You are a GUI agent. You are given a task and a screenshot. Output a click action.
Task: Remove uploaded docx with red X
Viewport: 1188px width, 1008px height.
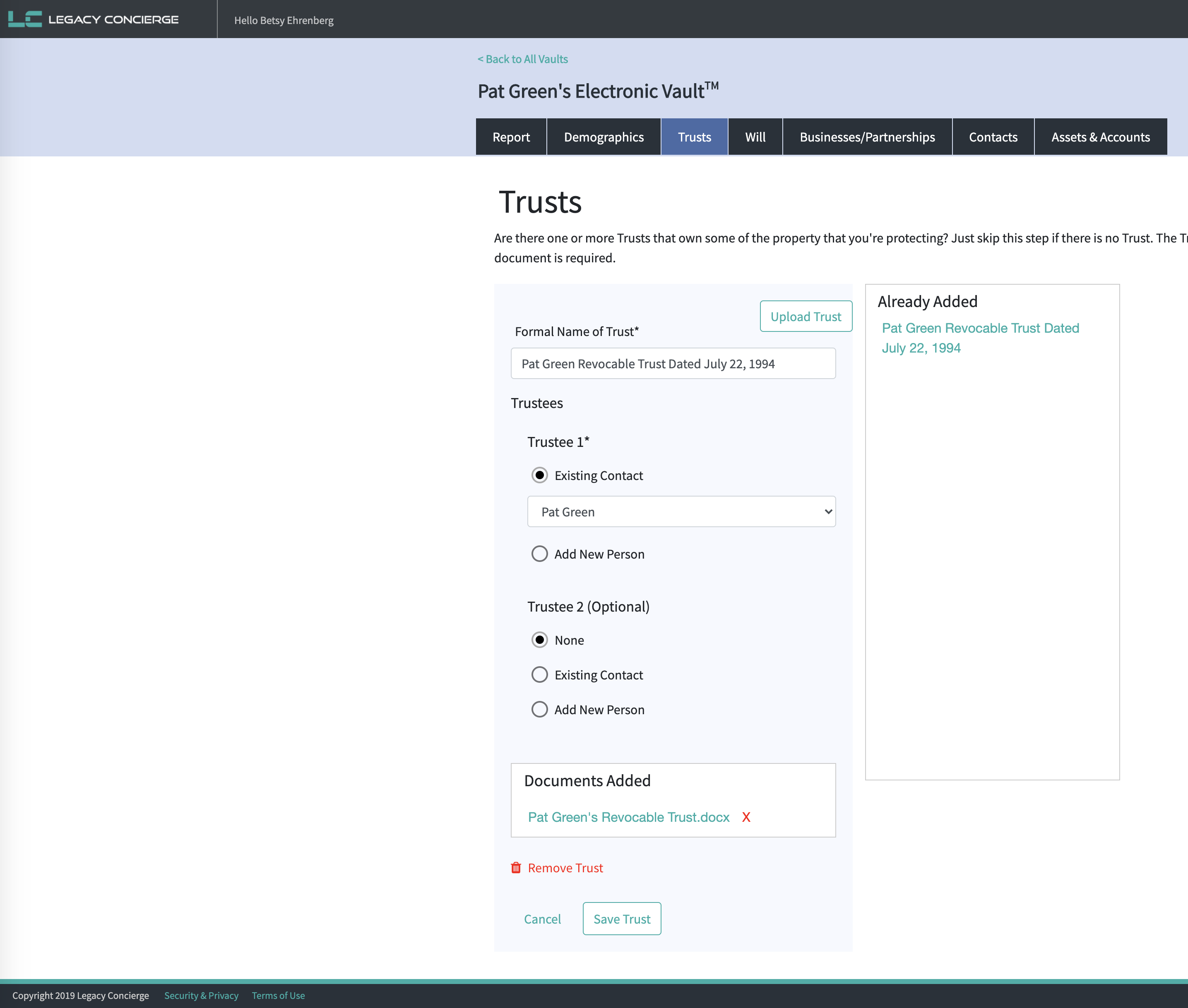click(746, 817)
